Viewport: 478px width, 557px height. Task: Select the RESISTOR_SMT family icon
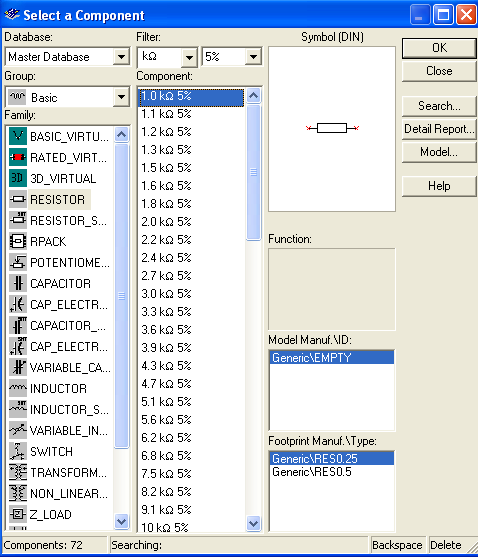tap(18, 220)
